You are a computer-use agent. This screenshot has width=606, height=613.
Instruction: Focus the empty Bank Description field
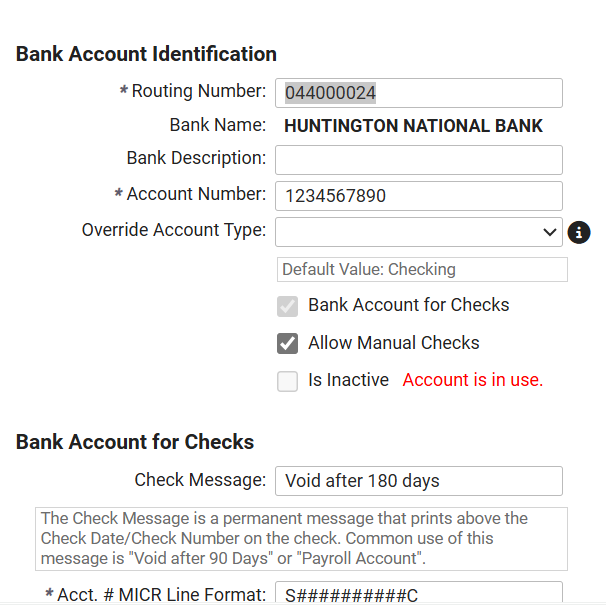(418, 160)
